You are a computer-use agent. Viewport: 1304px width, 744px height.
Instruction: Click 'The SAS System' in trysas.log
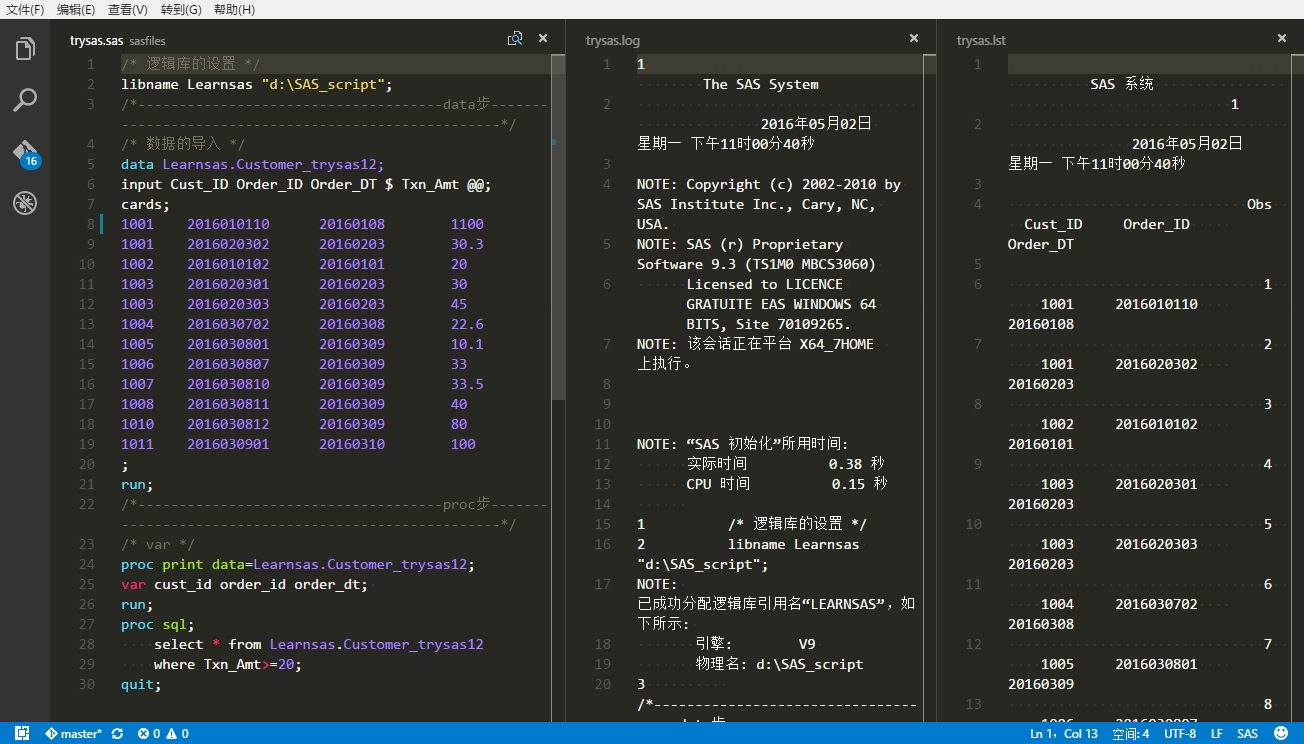tap(761, 84)
